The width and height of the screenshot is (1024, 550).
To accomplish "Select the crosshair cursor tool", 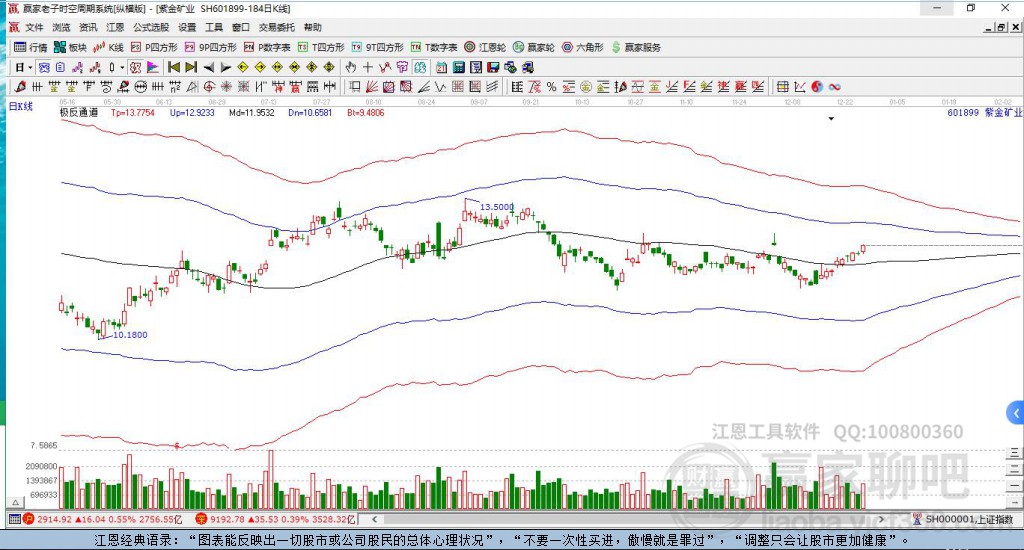I will (368, 67).
